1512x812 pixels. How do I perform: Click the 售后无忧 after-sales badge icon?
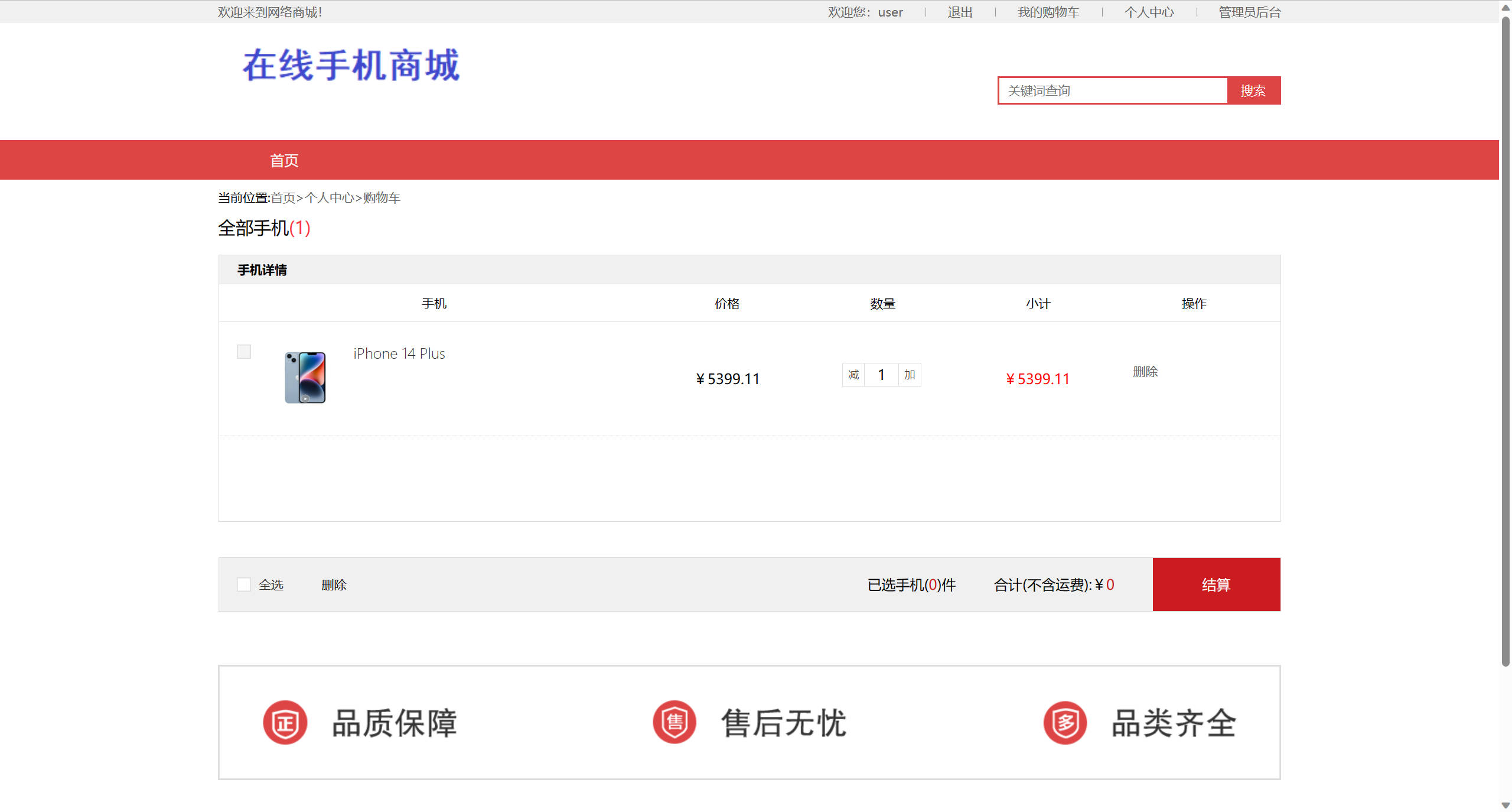(674, 722)
